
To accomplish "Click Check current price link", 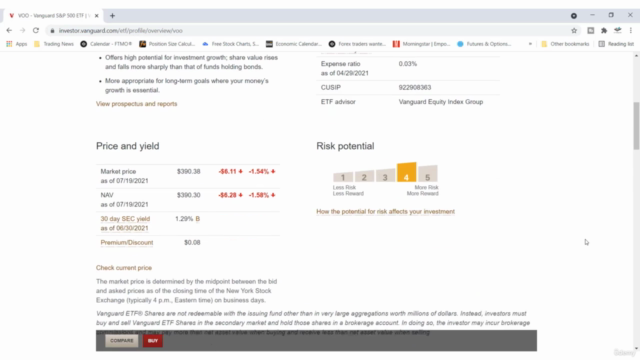I will (124, 268).
